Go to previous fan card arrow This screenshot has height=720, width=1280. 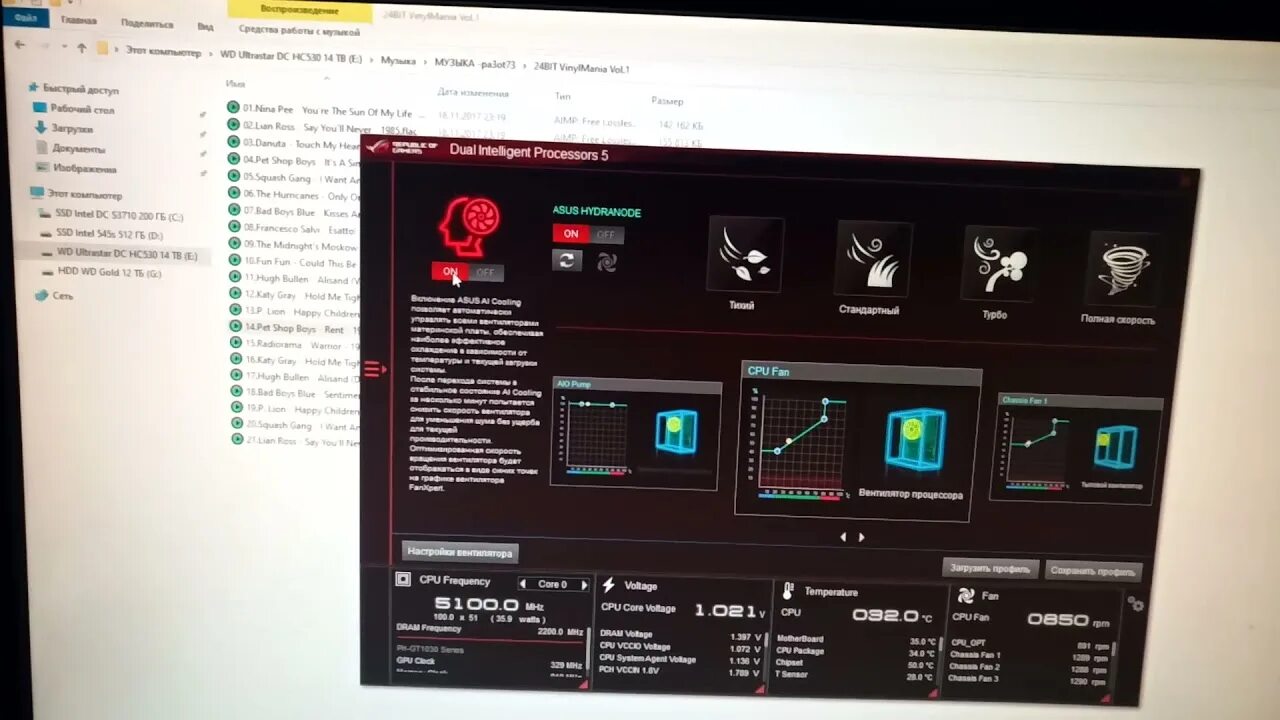click(843, 537)
